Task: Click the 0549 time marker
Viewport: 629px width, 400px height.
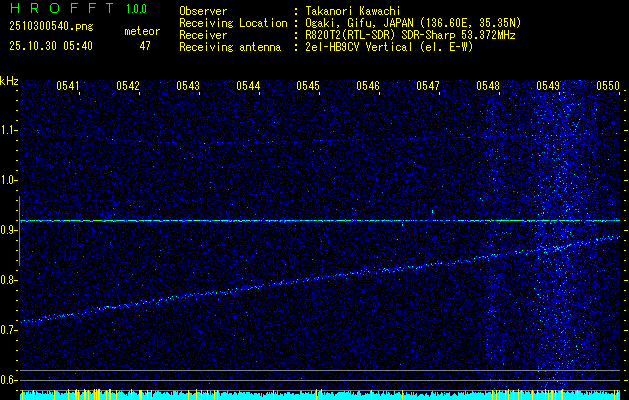Action: click(x=548, y=87)
